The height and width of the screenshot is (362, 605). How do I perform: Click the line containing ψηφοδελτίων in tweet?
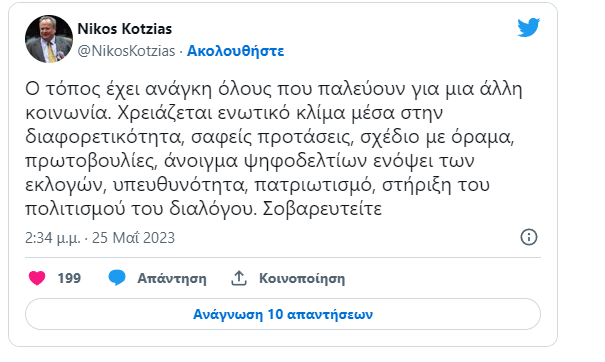click(250, 161)
